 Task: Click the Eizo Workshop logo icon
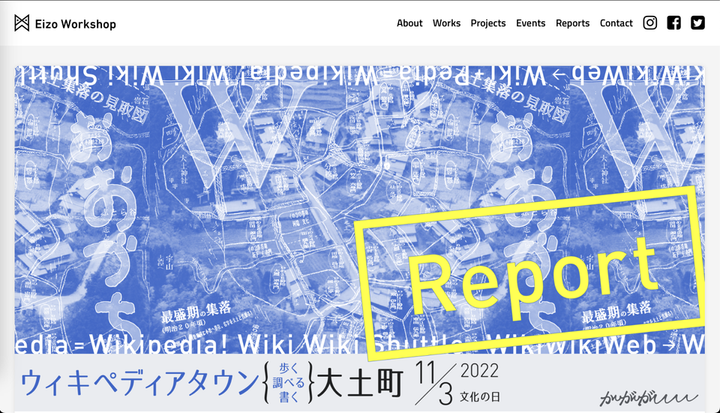22,23
